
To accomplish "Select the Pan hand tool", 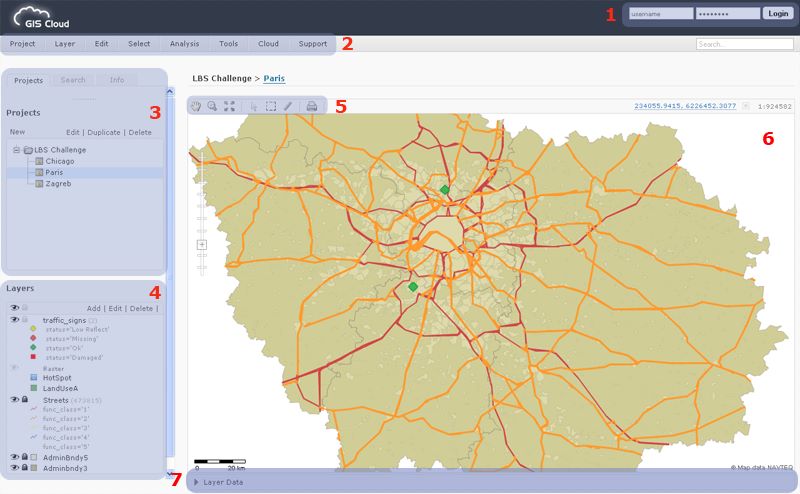I will [196, 106].
